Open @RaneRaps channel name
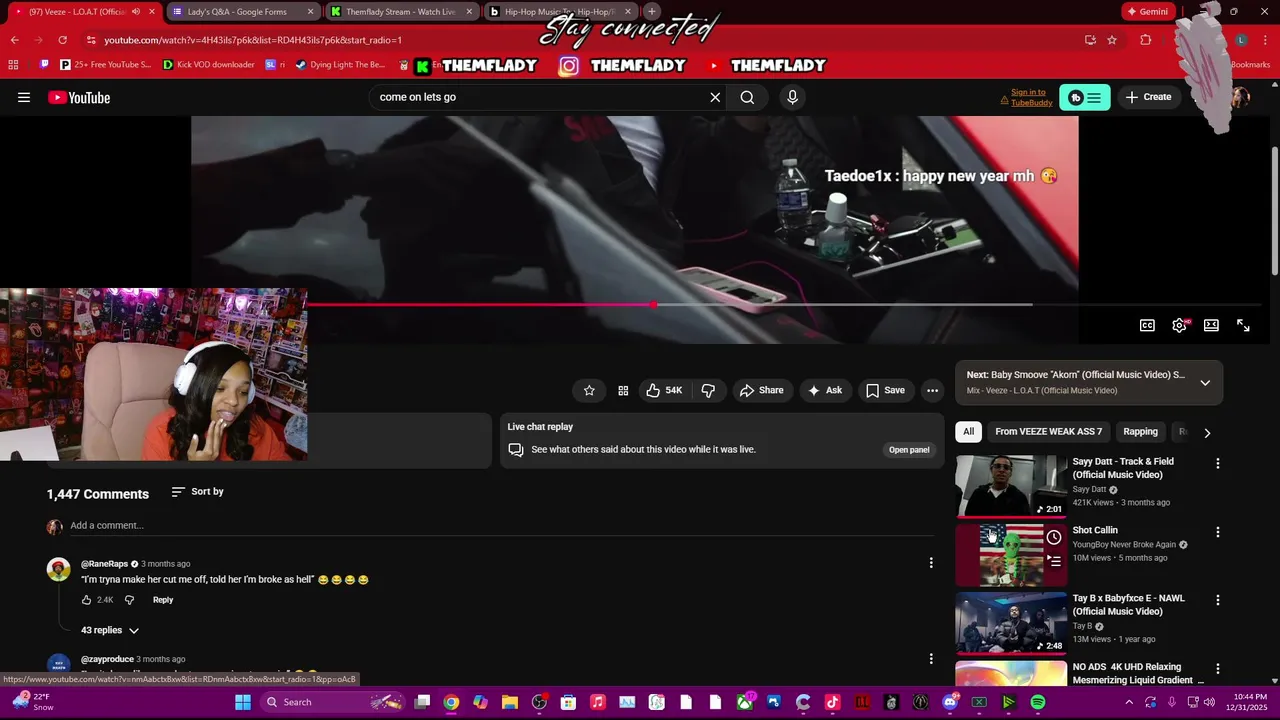This screenshot has width=1280, height=720. click(x=104, y=564)
